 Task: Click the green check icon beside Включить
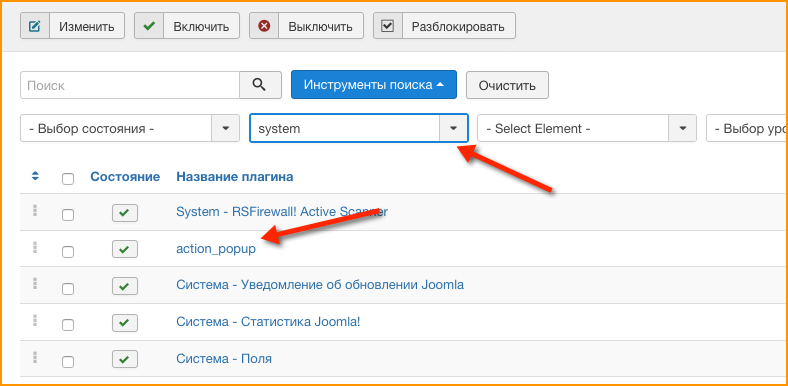[149, 26]
